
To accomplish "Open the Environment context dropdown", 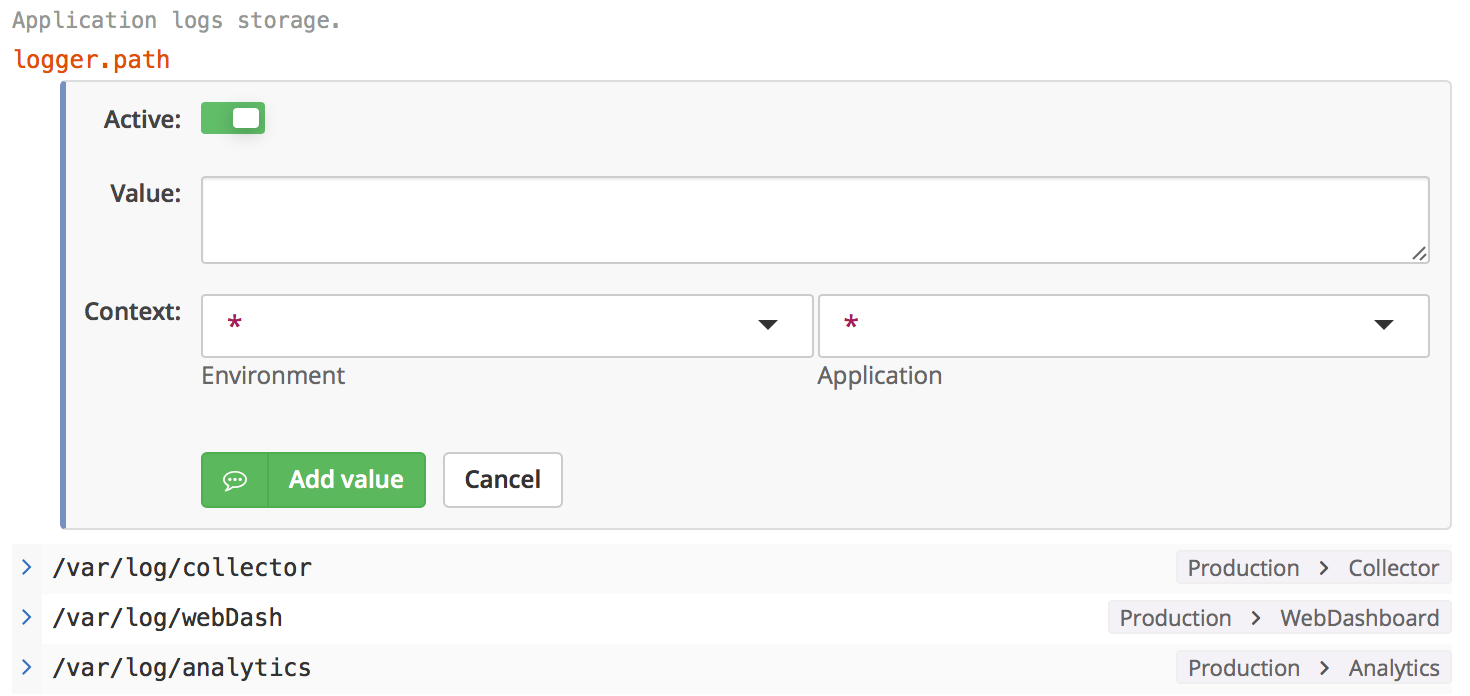I will pos(507,325).
